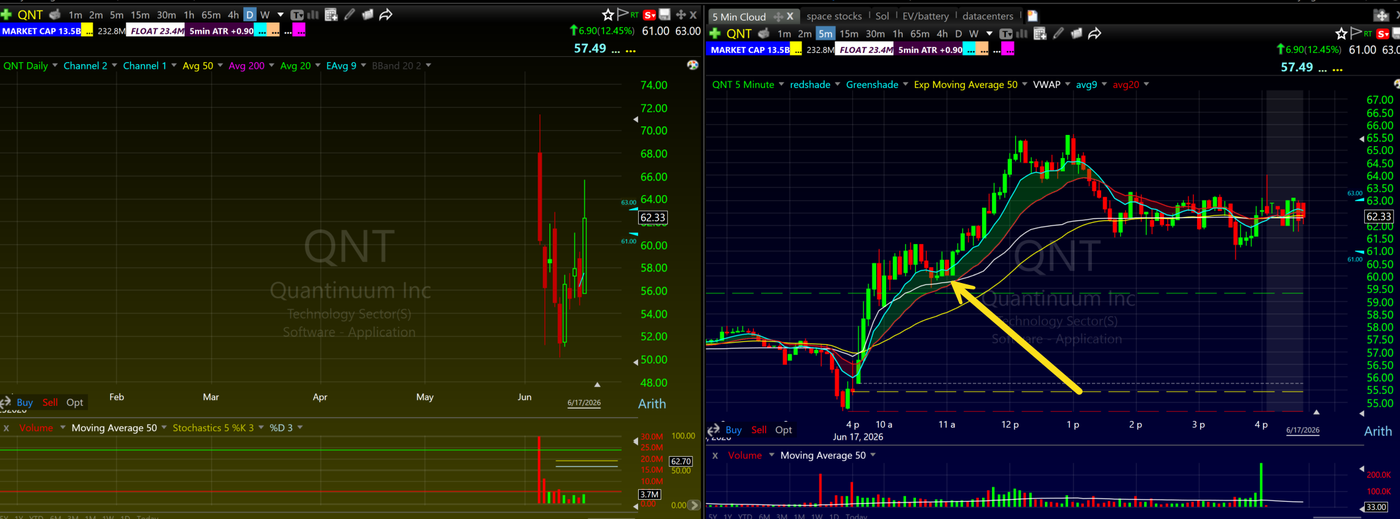Click Arith scale toggle on the left chart

651,404
